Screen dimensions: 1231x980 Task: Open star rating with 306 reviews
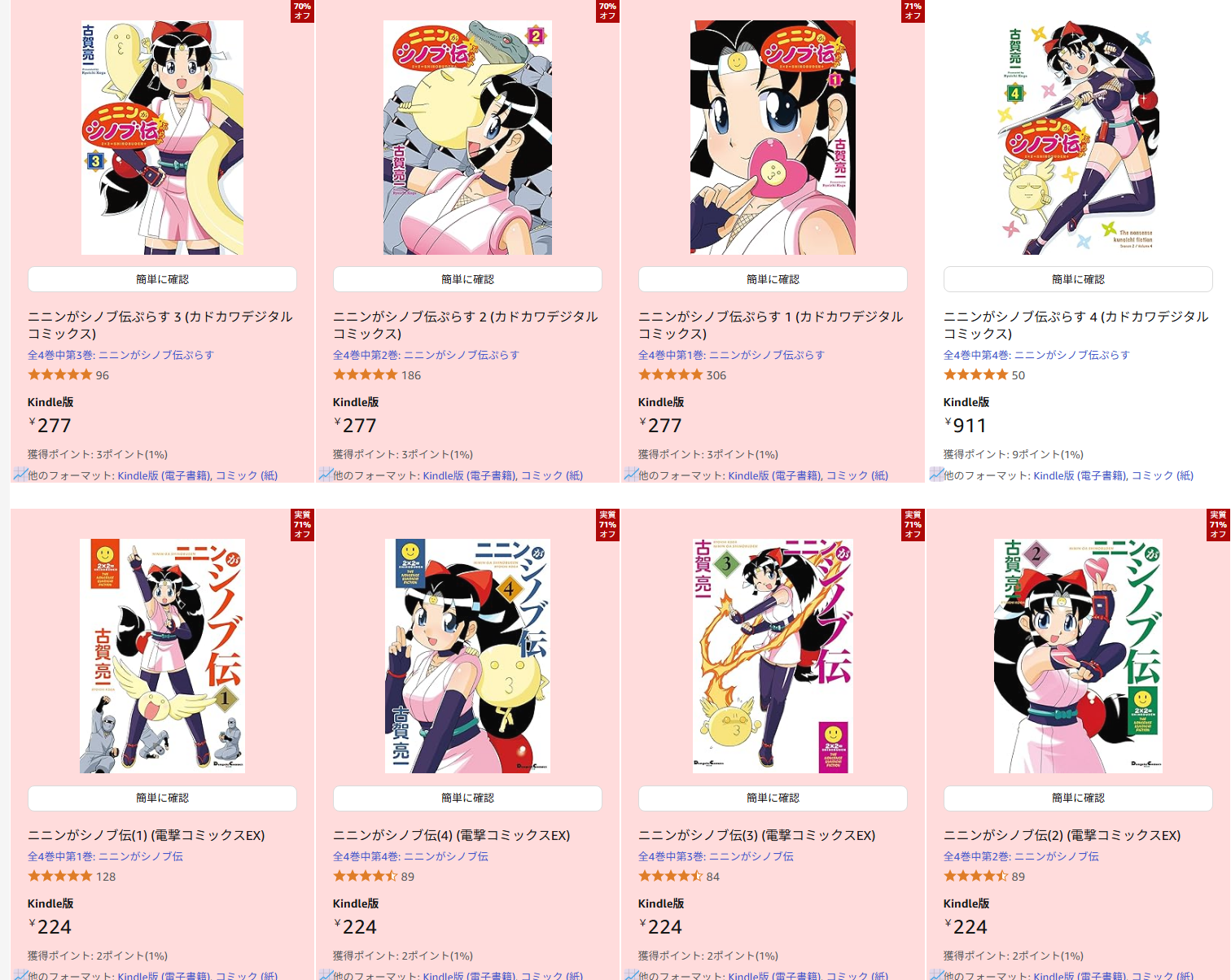(x=671, y=374)
